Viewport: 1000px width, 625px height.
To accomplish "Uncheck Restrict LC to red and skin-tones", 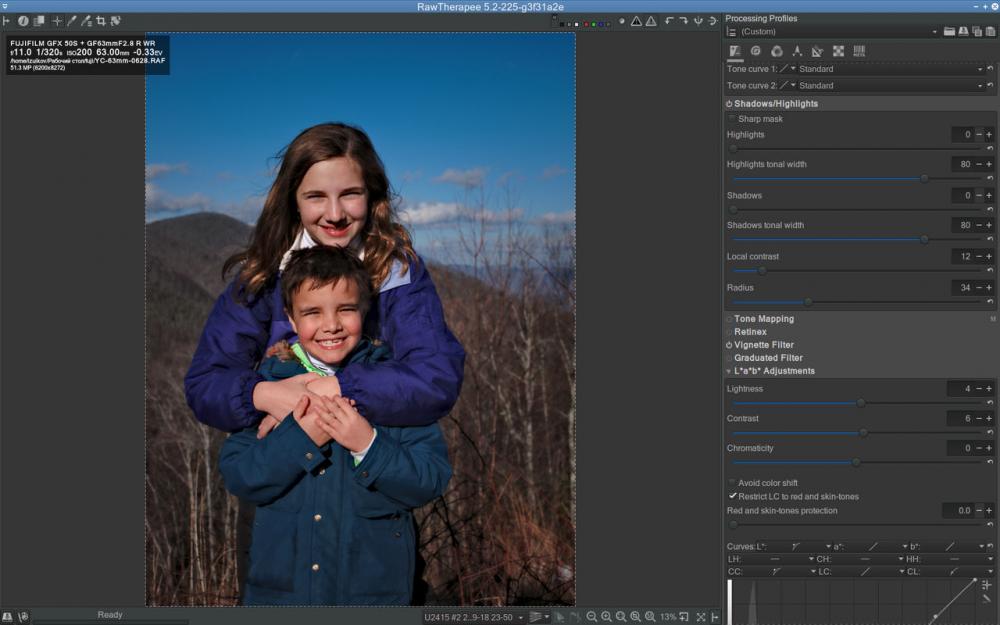I will click(733, 496).
